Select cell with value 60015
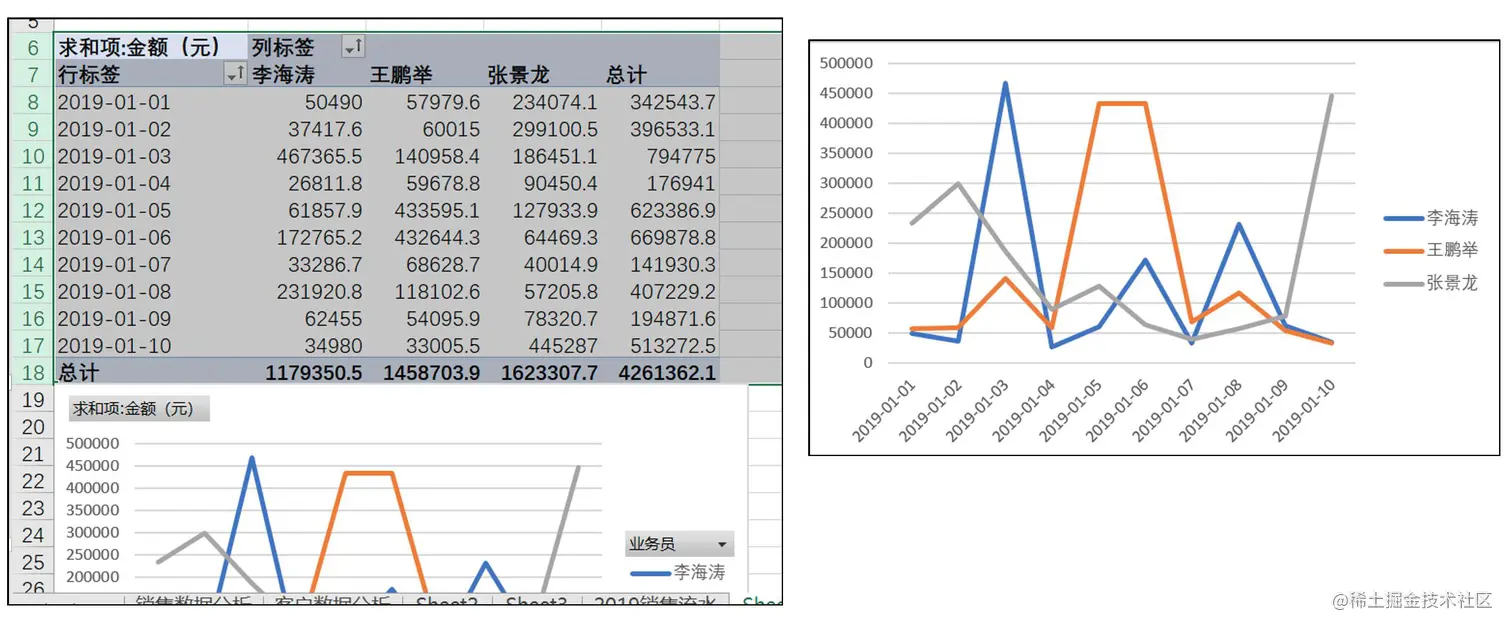 point(453,129)
